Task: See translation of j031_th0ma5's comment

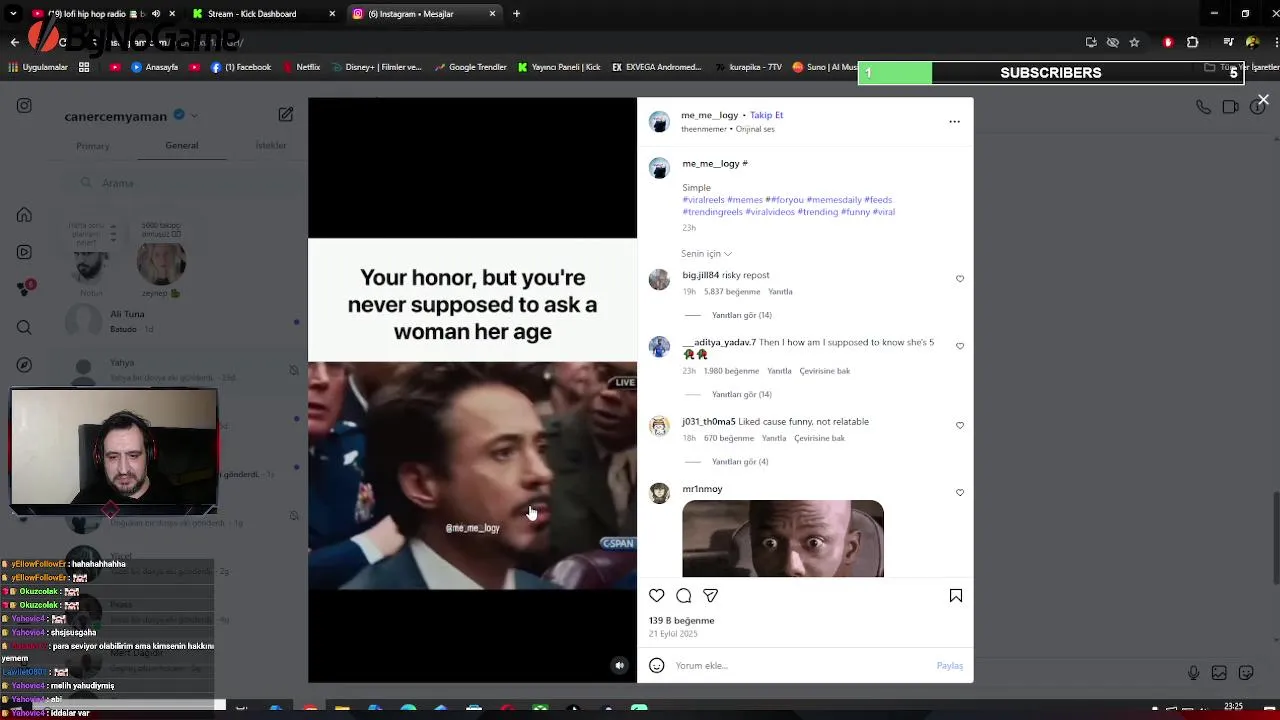Action: (x=819, y=438)
